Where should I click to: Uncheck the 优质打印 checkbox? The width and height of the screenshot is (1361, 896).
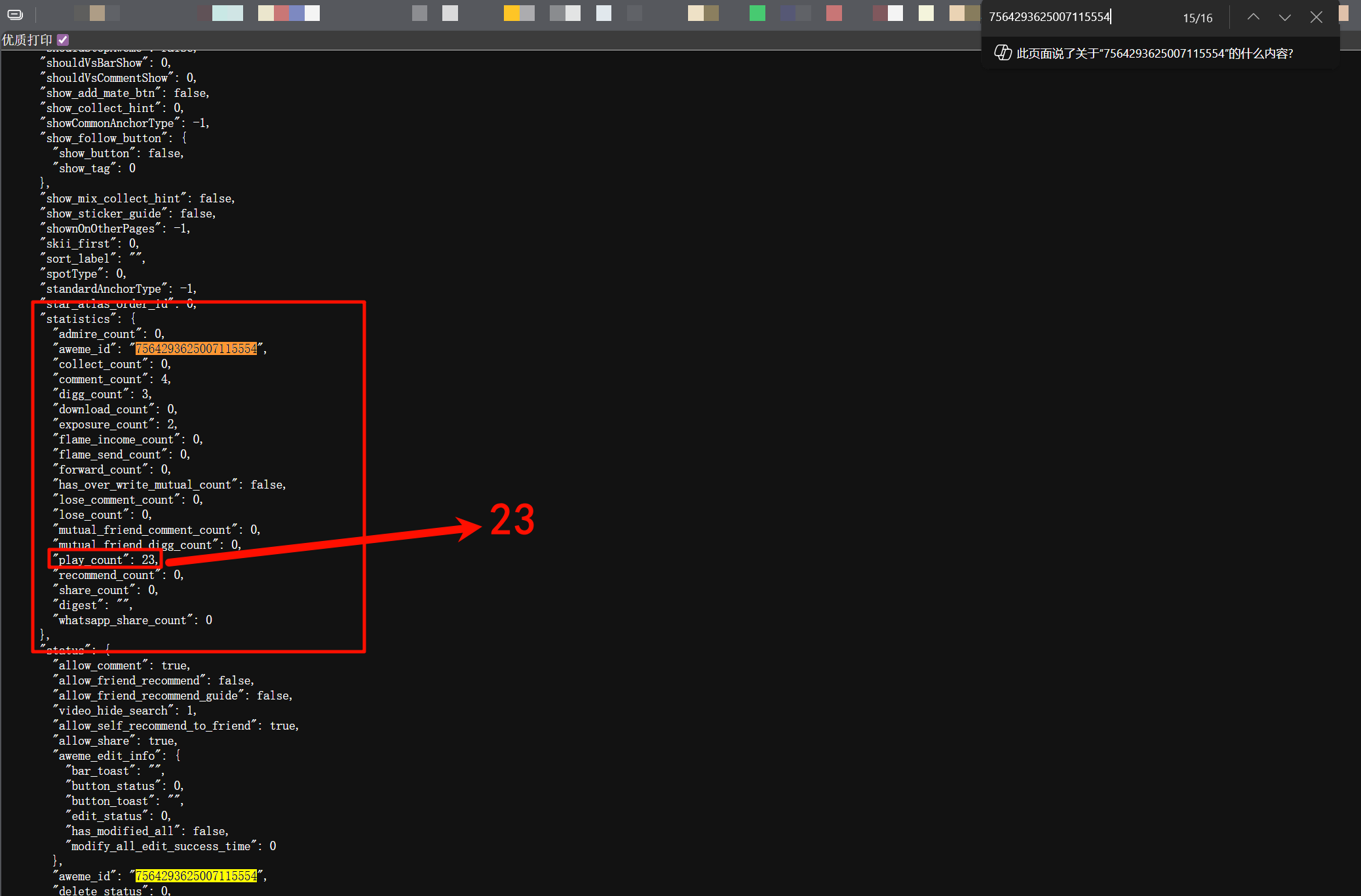[63, 40]
